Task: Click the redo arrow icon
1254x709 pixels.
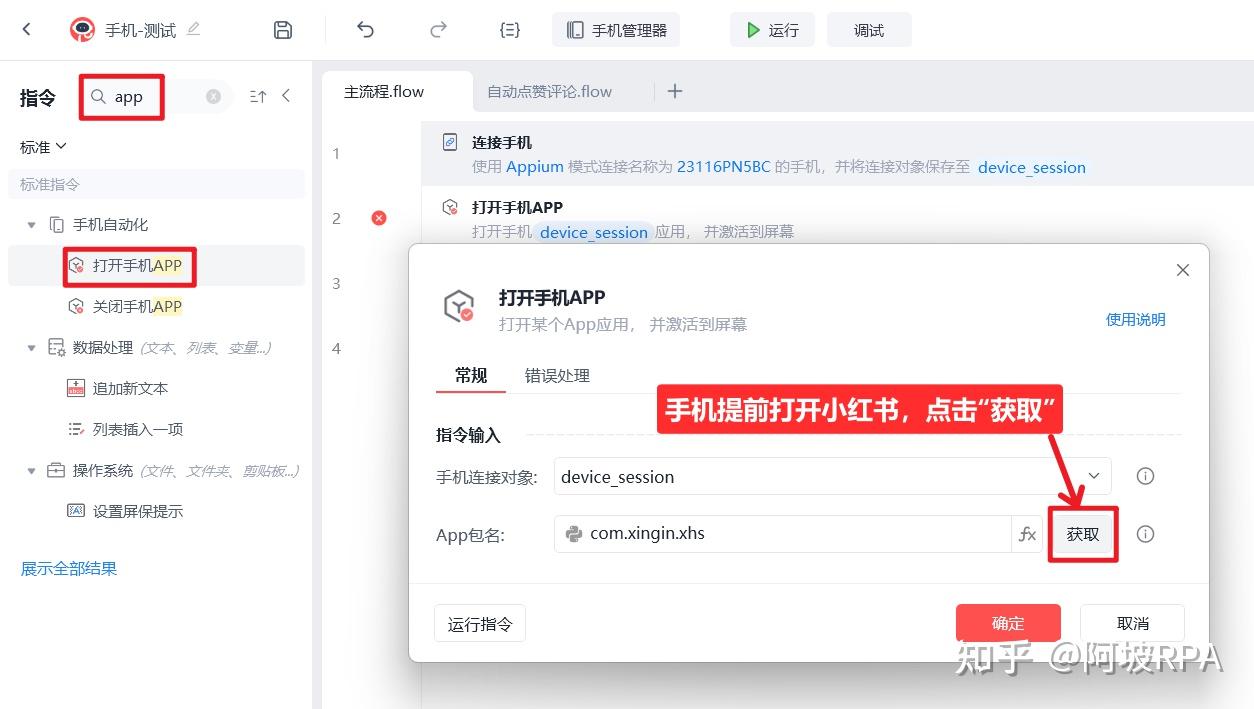Action: pos(437,29)
